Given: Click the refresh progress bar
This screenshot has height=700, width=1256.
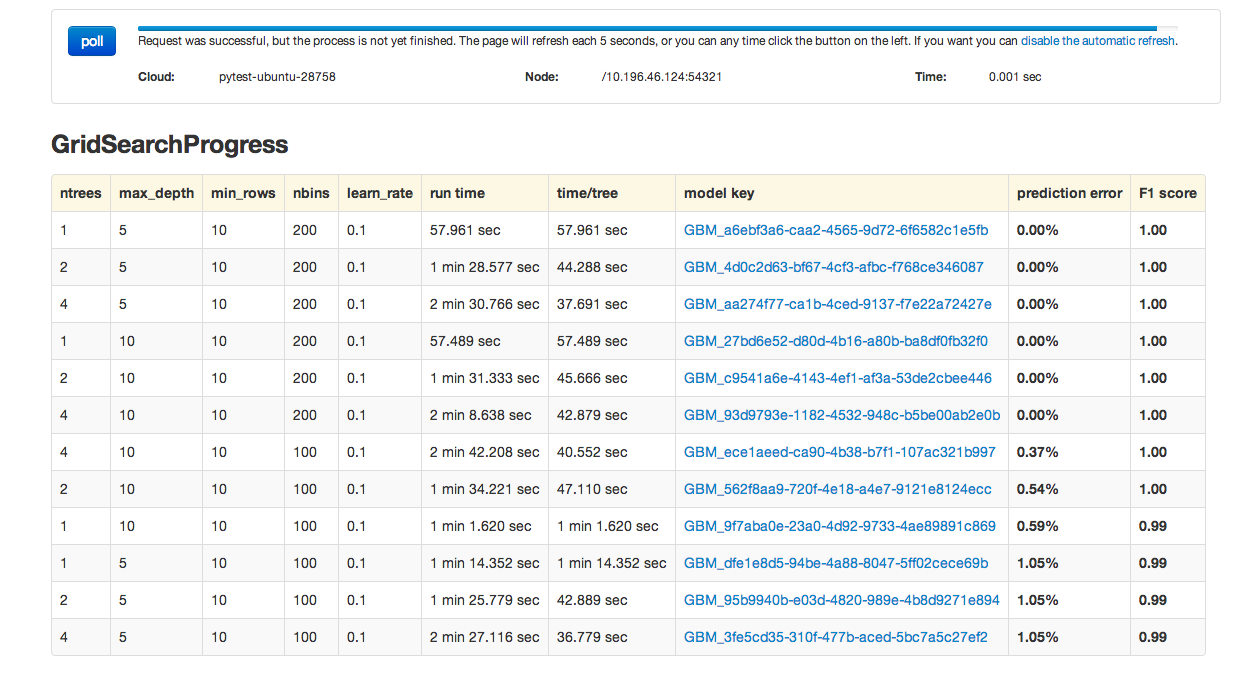Looking at the screenshot, I should point(657,28).
